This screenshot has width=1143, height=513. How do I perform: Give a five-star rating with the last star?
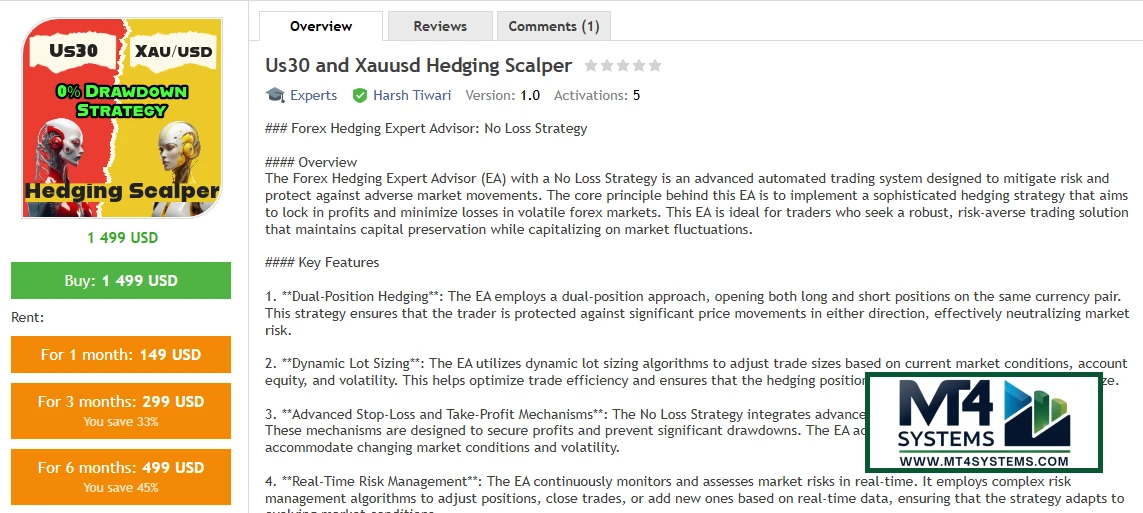[x=655, y=66]
